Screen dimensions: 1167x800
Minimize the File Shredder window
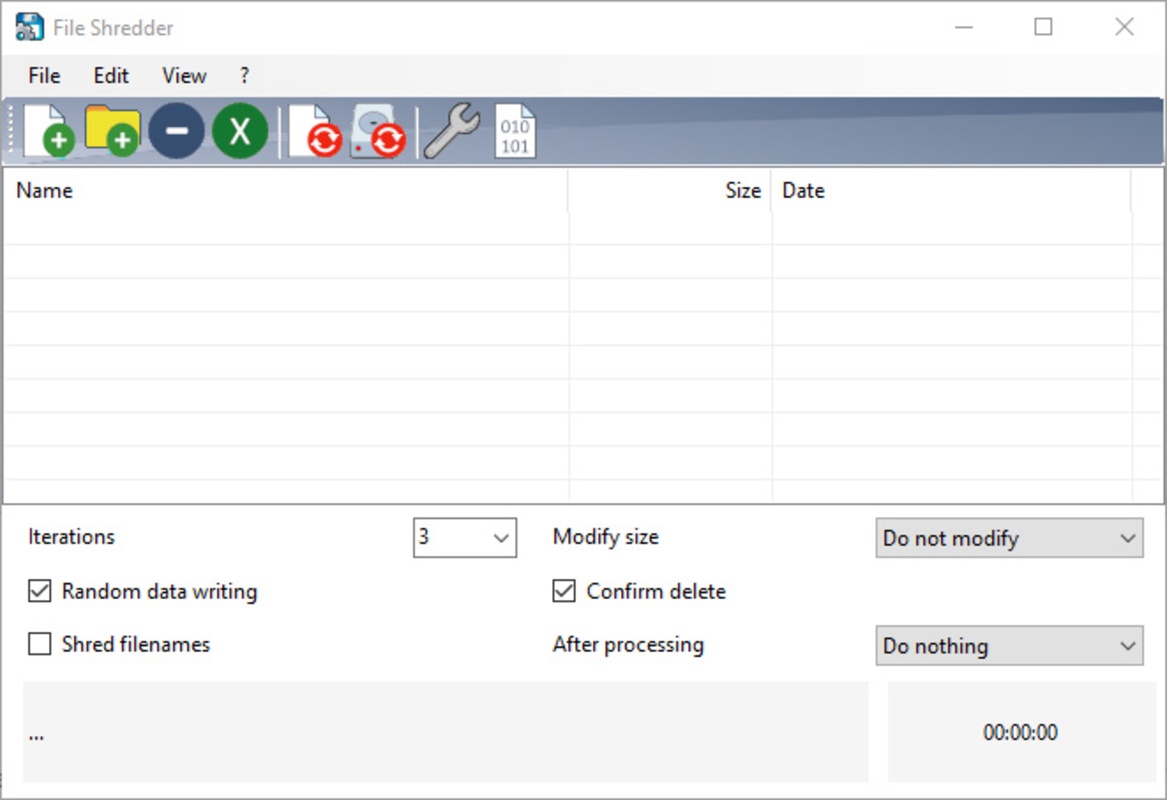tap(964, 28)
